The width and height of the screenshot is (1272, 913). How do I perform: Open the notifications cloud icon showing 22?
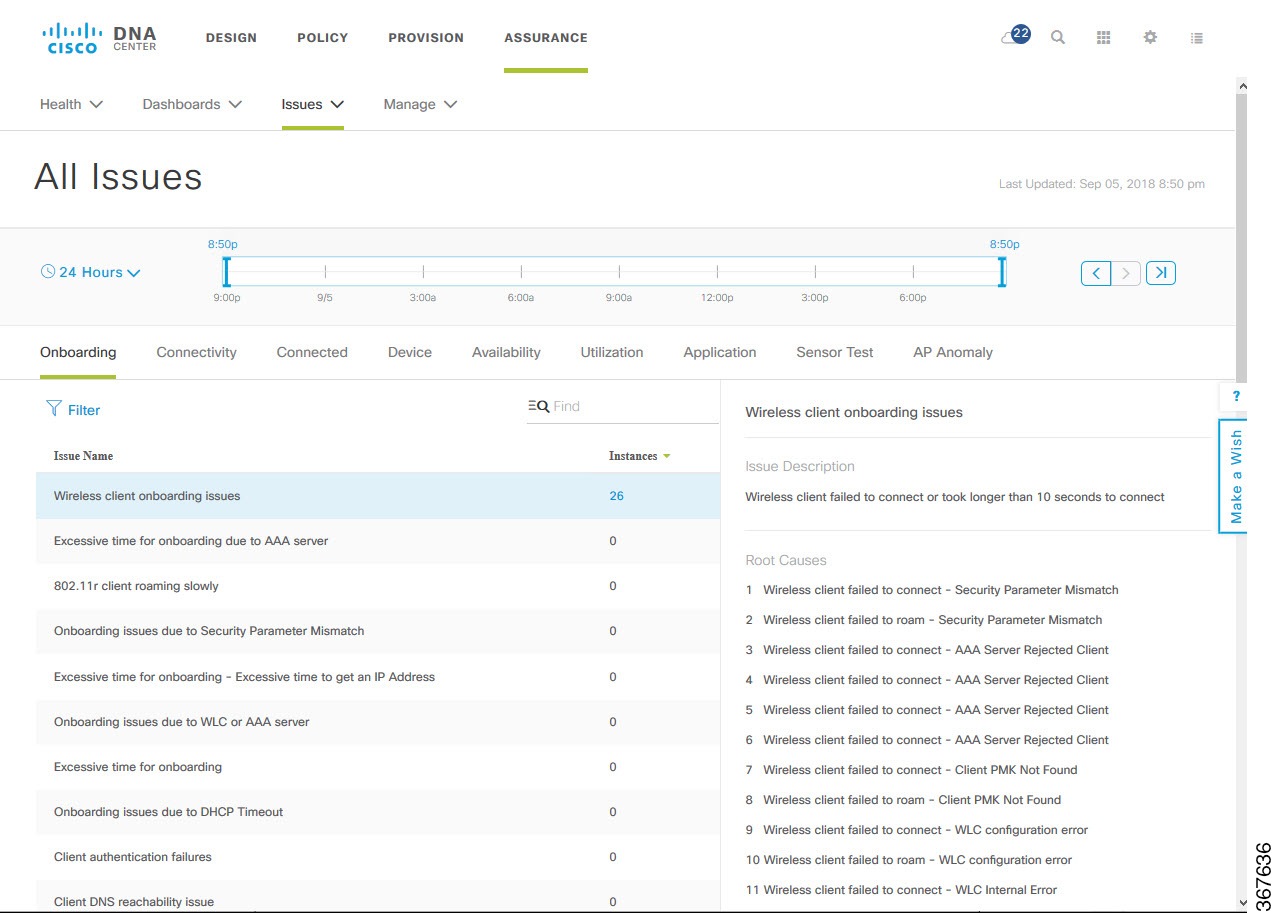1013,36
